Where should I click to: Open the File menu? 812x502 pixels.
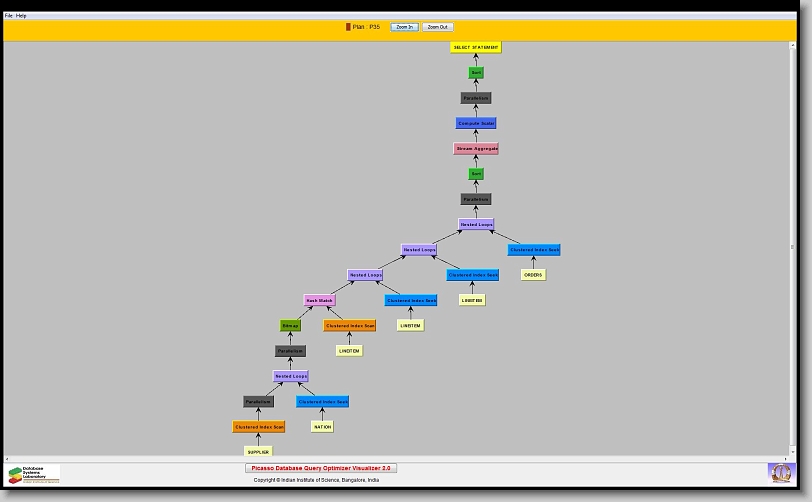click(8, 16)
